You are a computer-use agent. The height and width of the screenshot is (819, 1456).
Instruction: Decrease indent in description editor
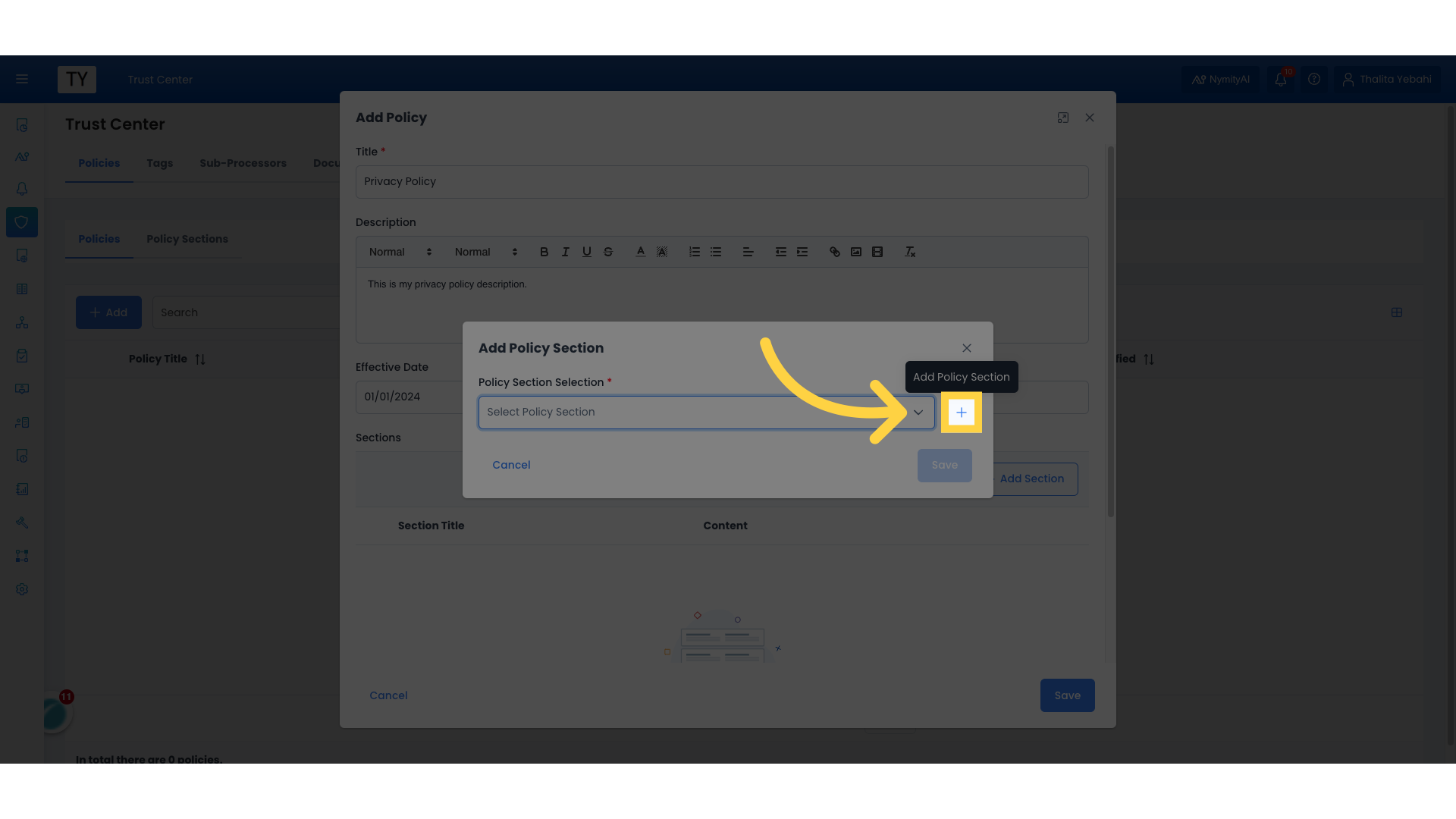(x=780, y=252)
